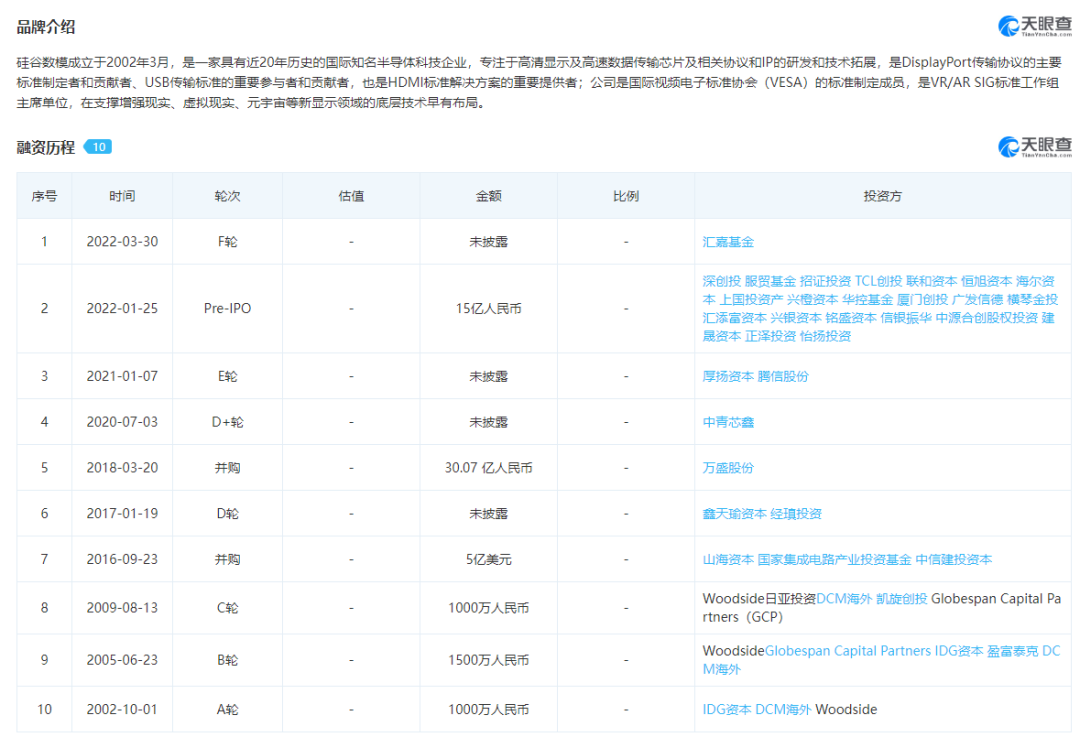Open investor link 厦门创投
The width and height of the screenshot is (1080, 737).
[922, 300]
